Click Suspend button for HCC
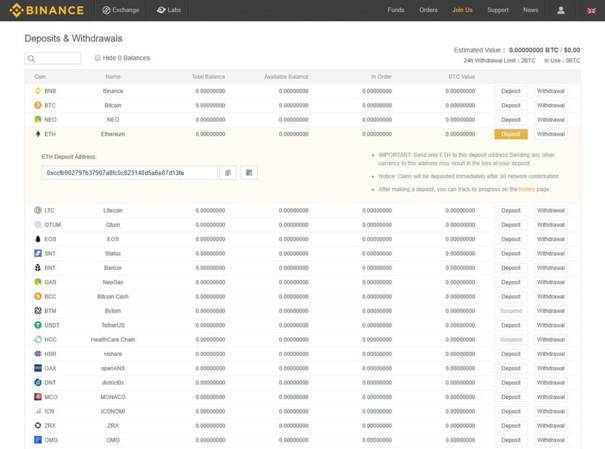 coord(511,339)
